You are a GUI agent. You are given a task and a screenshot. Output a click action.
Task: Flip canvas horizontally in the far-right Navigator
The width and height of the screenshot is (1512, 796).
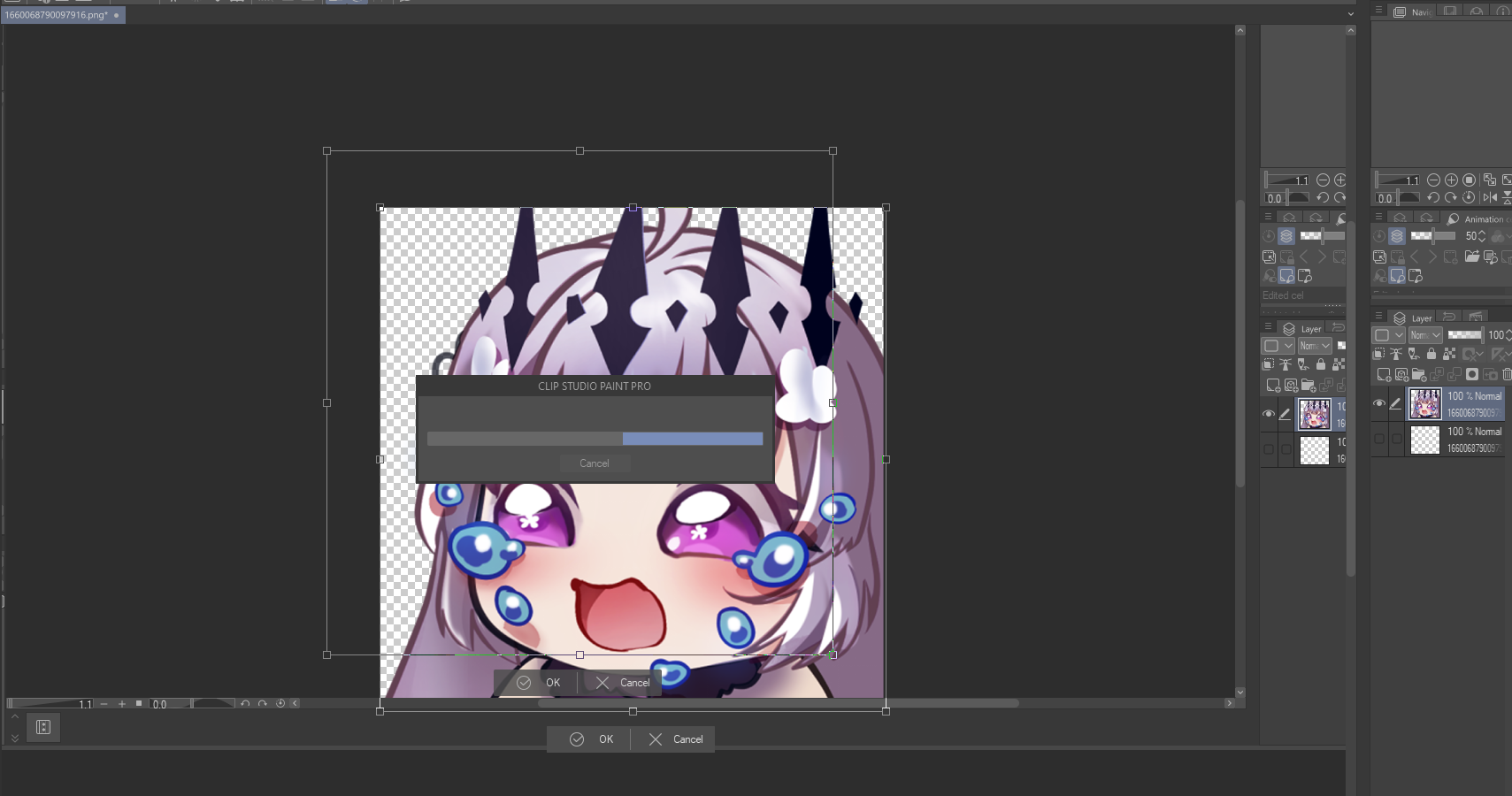click(x=1490, y=198)
